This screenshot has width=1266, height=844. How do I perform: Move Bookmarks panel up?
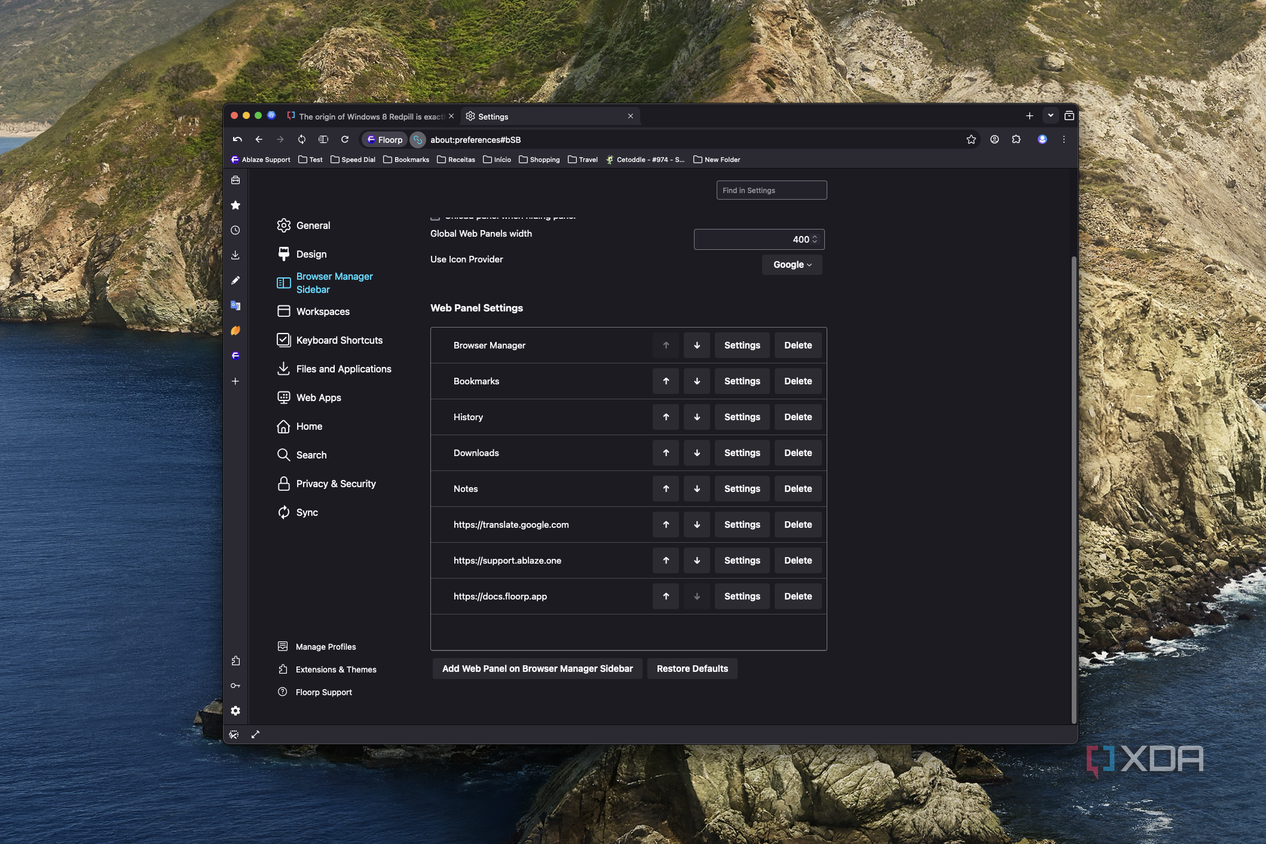click(x=666, y=381)
